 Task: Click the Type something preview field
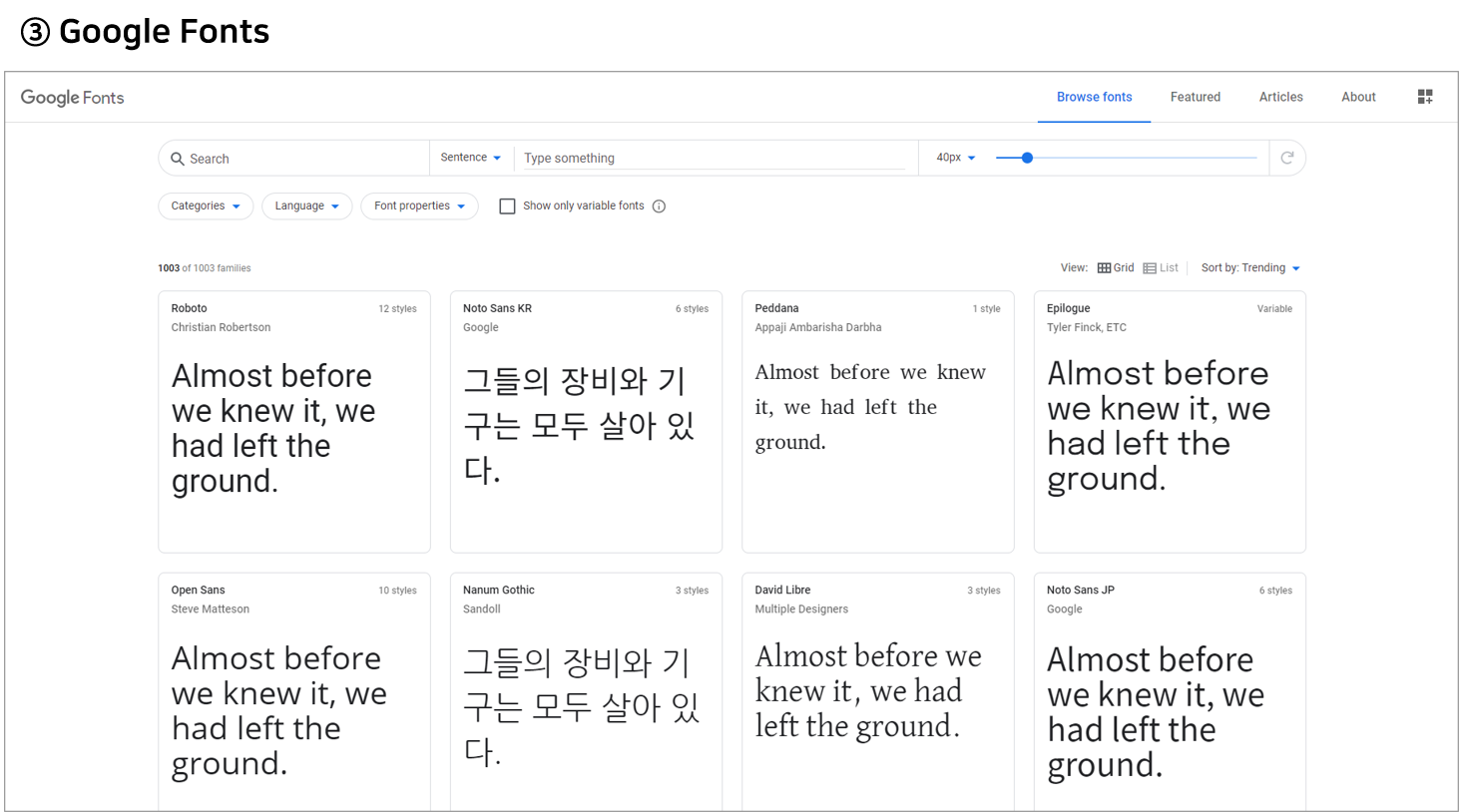pyautogui.click(x=714, y=159)
